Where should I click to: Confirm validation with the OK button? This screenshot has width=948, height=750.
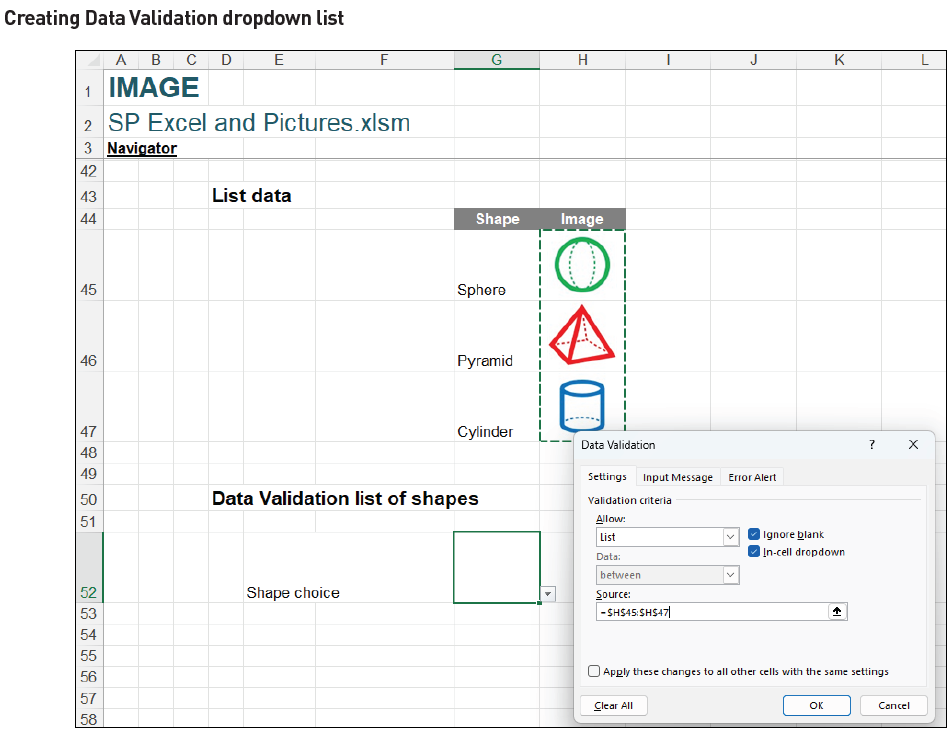(816, 705)
